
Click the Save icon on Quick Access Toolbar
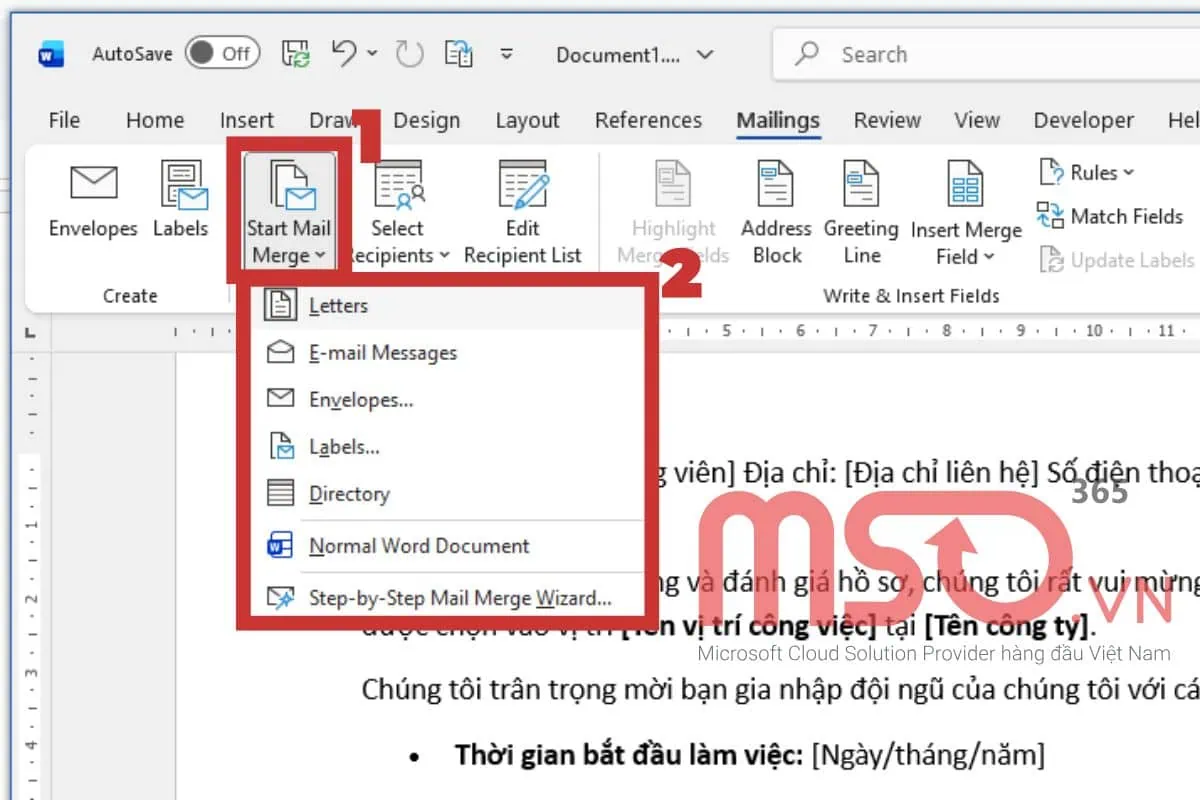click(294, 53)
